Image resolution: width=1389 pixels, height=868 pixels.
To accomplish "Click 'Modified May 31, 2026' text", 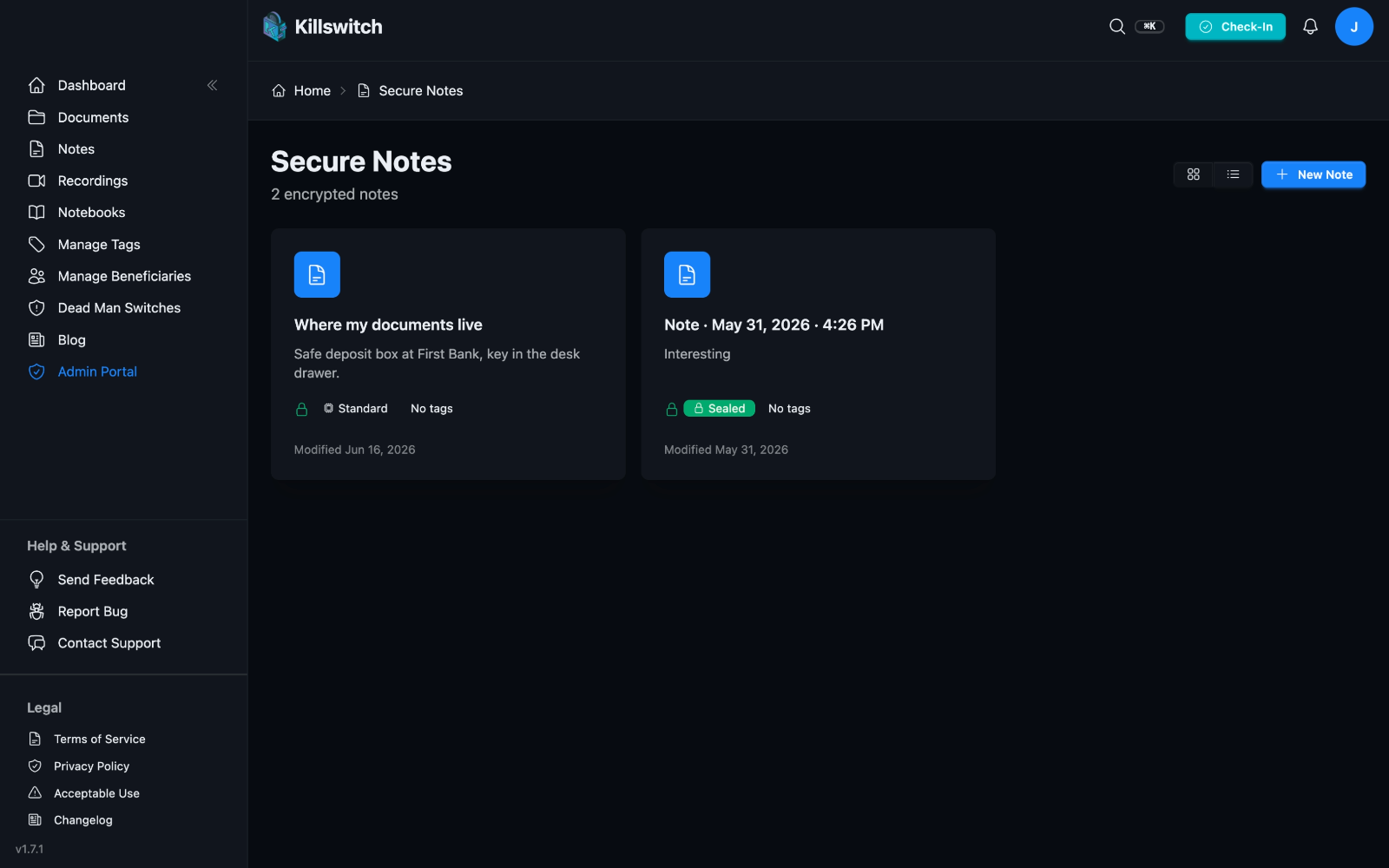I will point(726,450).
